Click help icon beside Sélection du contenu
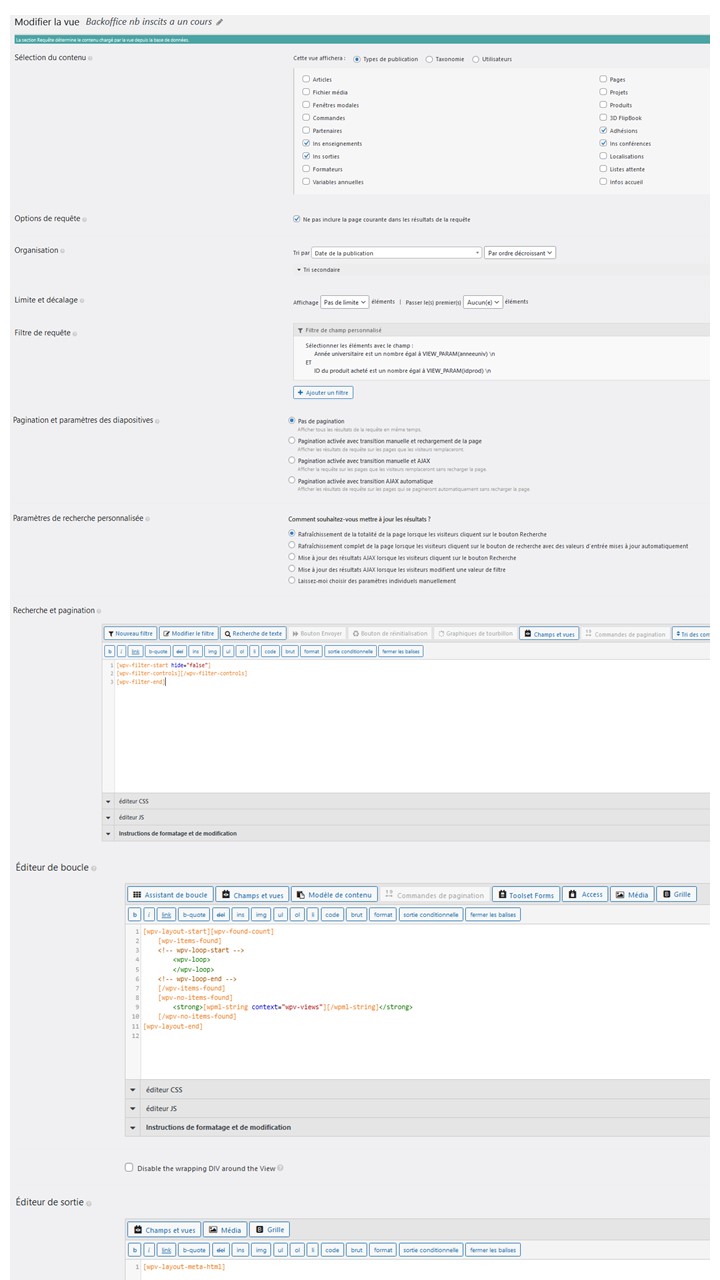720x1280 pixels. tap(92, 58)
